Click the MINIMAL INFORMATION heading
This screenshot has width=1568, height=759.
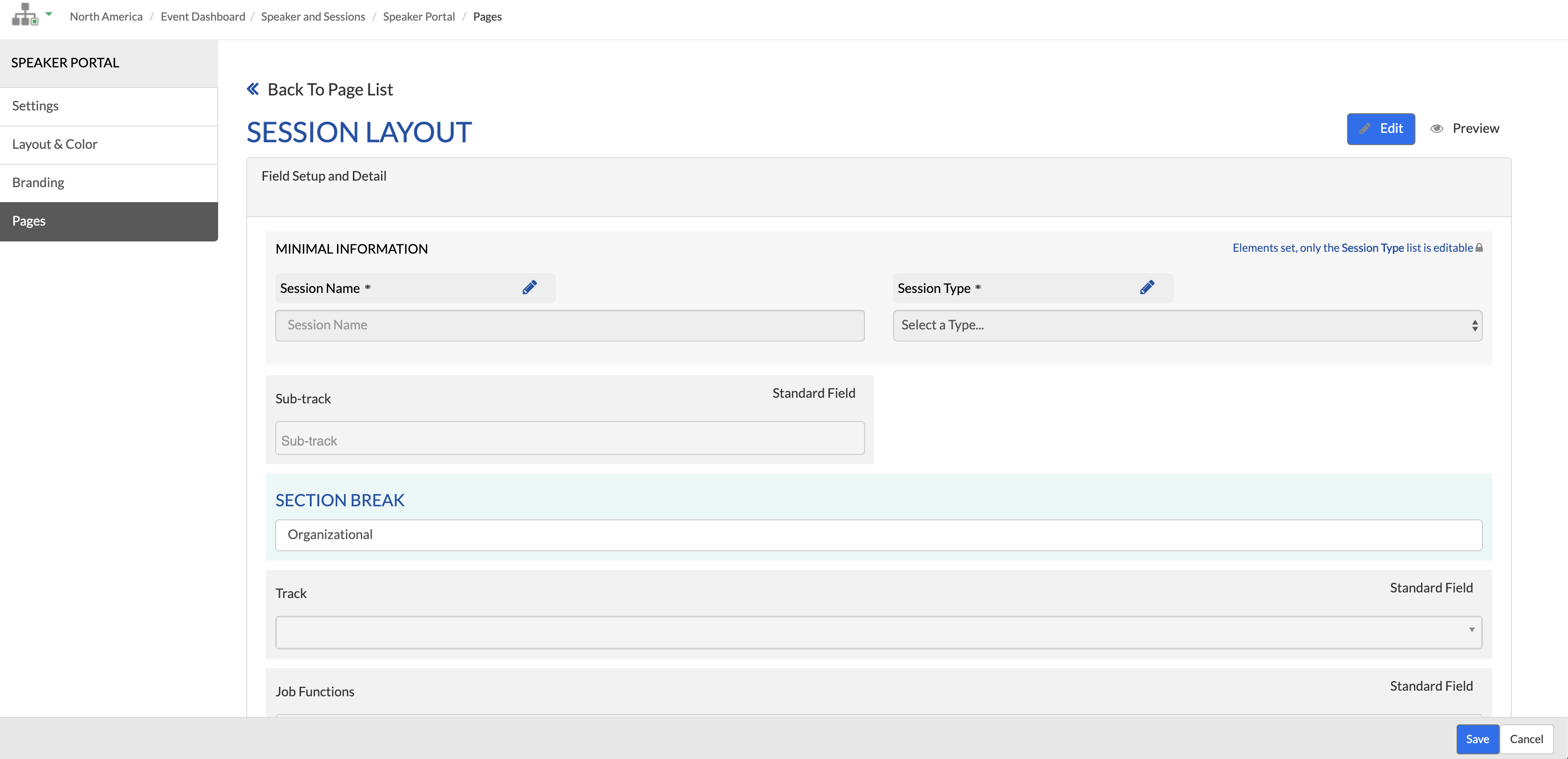[x=351, y=249]
